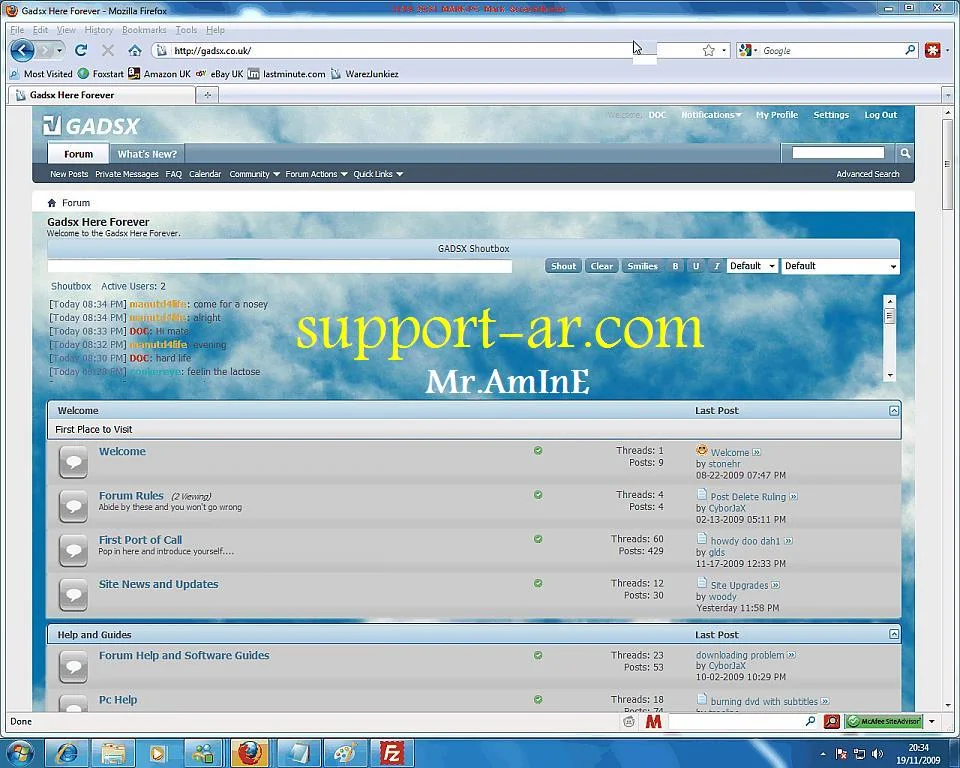Toggle underline in shoutbox

(696, 266)
